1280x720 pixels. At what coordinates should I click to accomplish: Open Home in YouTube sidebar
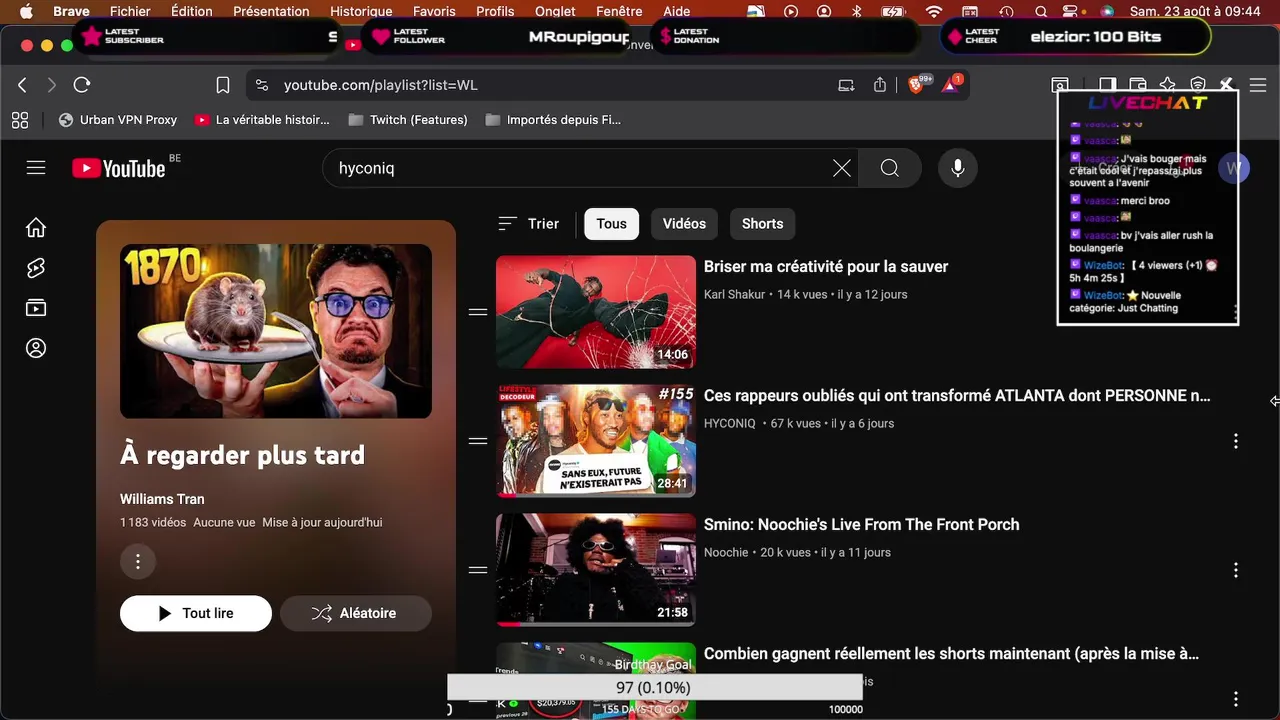(36, 228)
